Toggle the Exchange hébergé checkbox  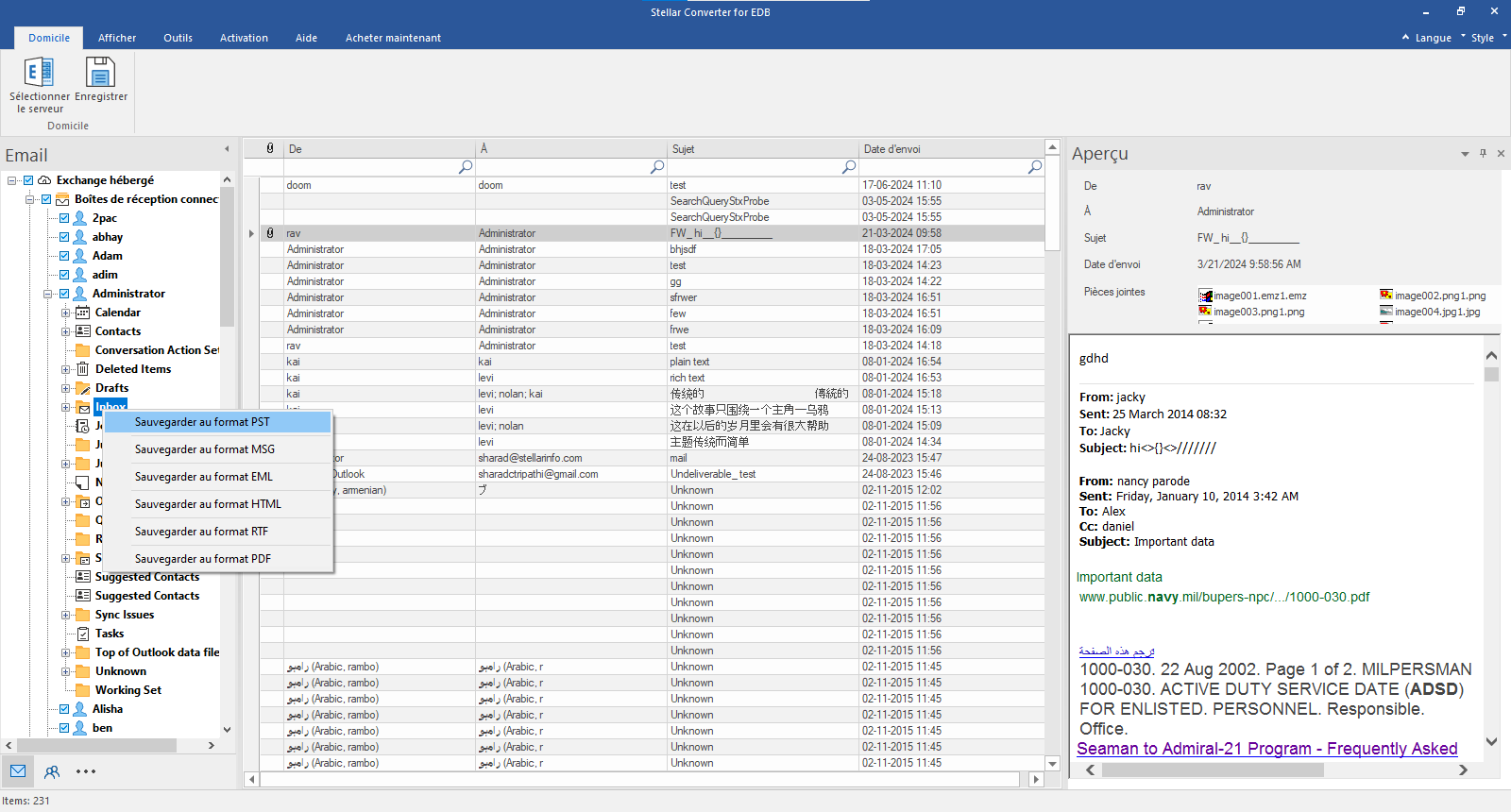point(28,180)
